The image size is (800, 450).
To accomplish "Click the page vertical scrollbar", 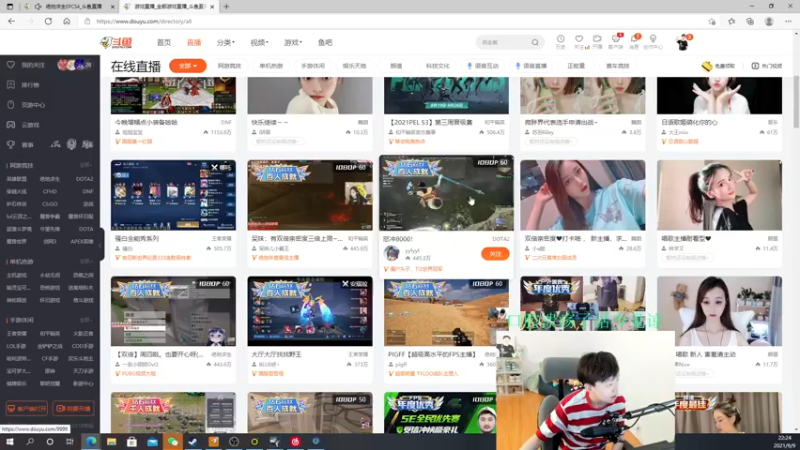I will pos(796,102).
